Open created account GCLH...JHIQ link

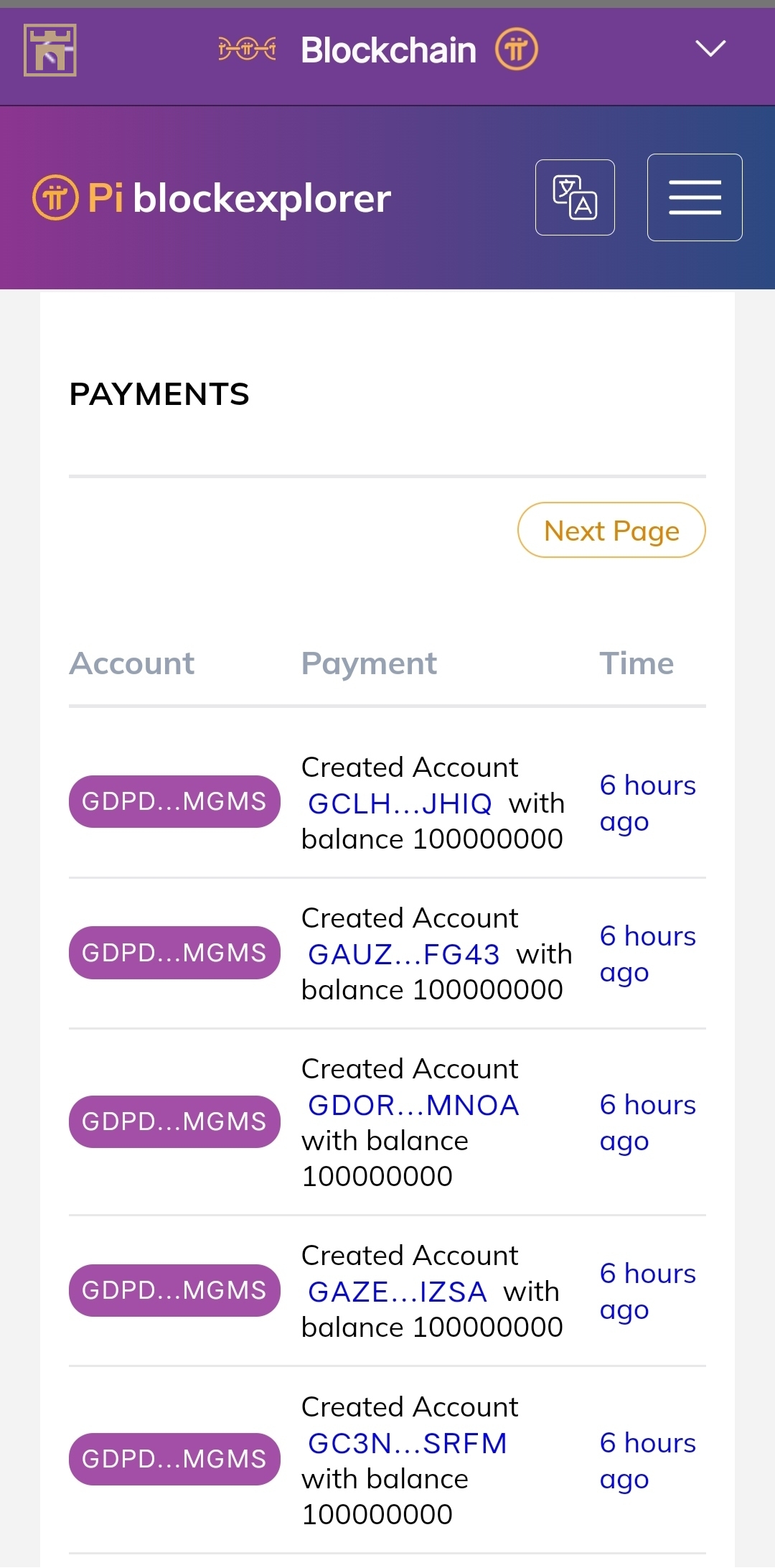tap(400, 803)
